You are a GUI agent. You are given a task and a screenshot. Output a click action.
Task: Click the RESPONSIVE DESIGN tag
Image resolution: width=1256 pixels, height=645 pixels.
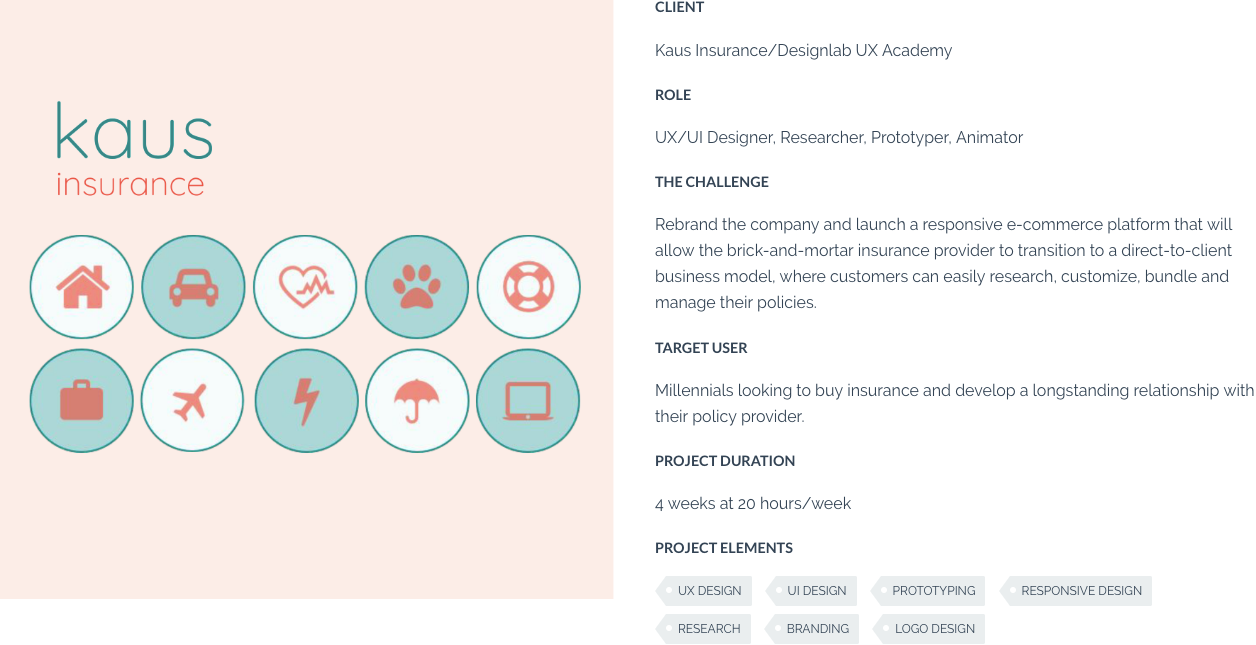point(1076,591)
